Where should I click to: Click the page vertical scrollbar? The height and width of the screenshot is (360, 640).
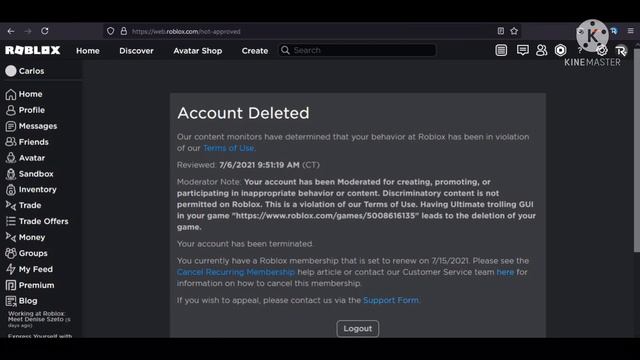[x=637, y=151]
